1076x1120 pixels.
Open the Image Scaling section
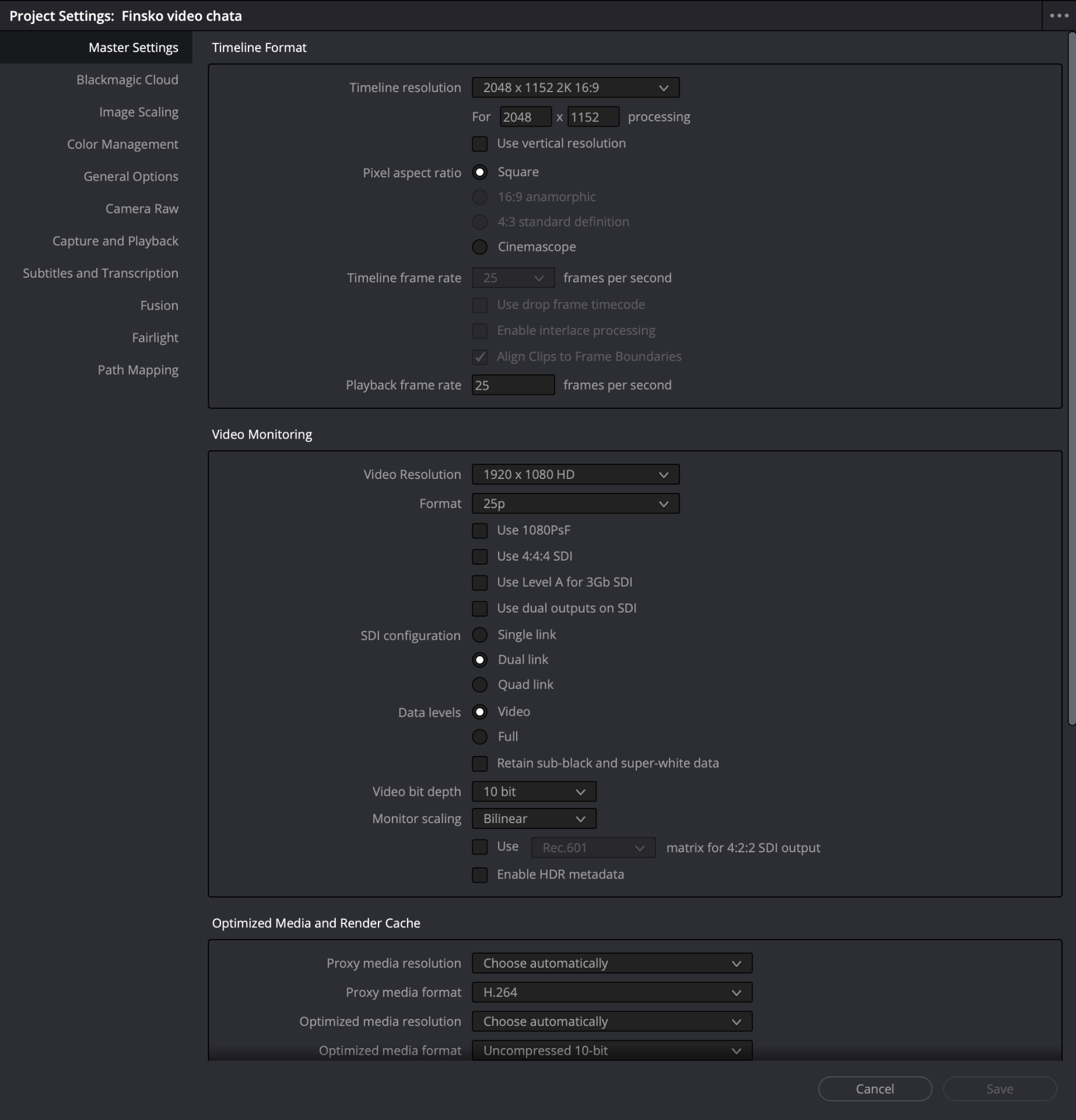(138, 112)
